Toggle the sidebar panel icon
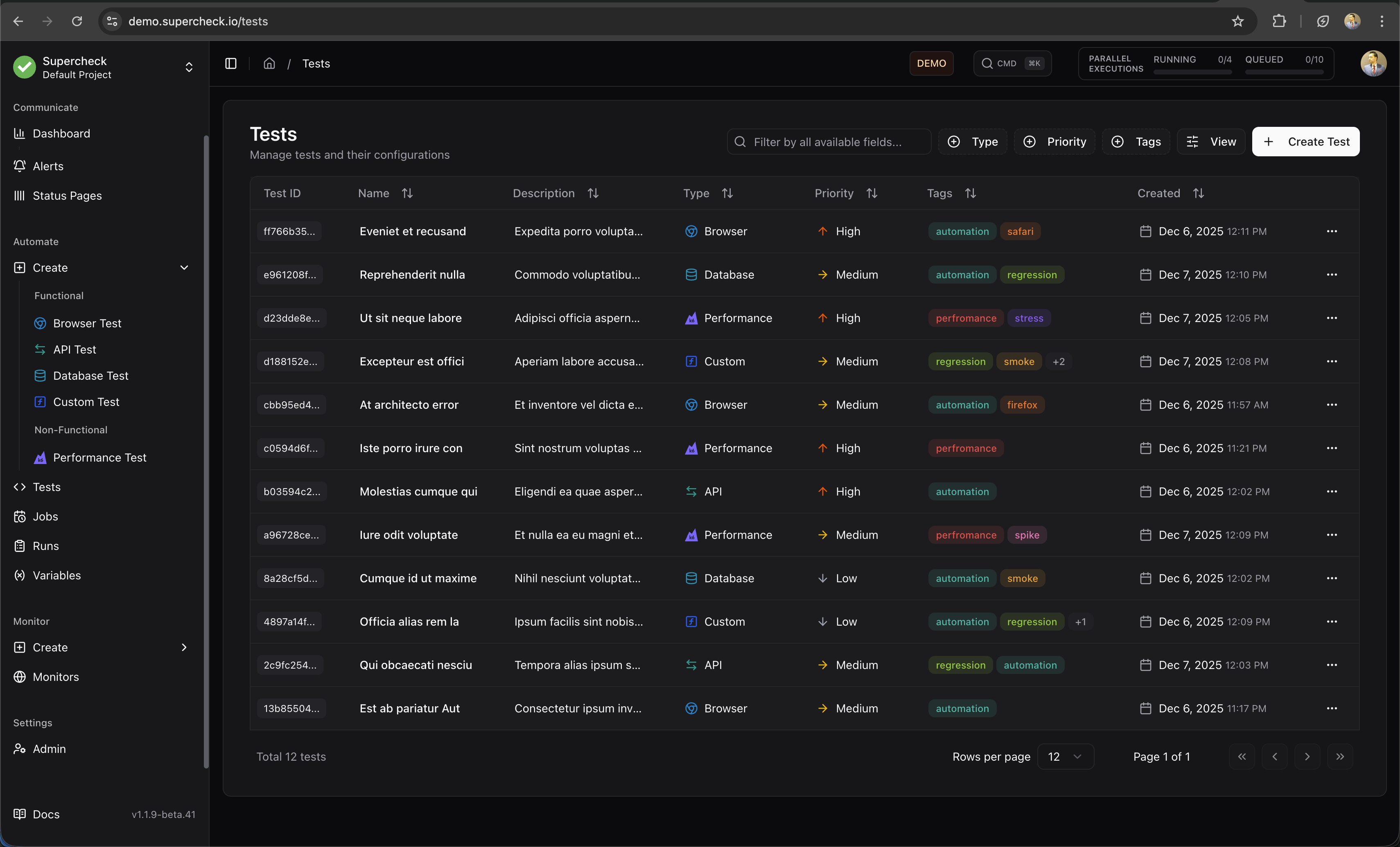Image resolution: width=1400 pixels, height=847 pixels. point(231,63)
